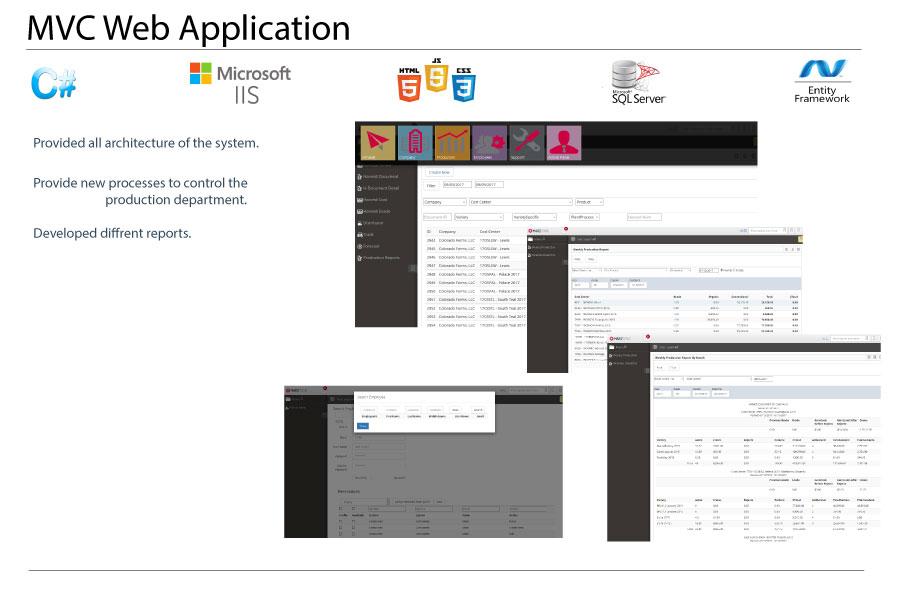This screenshot has height=600, width=900.
Task: Click the Create New button
Action: pos(441,173)
